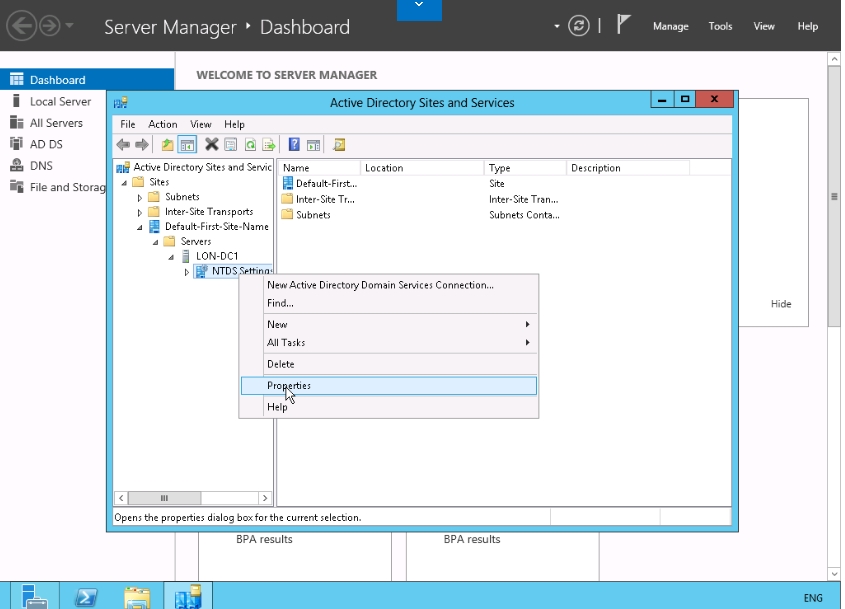Click the Hide link in welcome tile
This screenshot has width=845, height=609.
click(780, 304)
